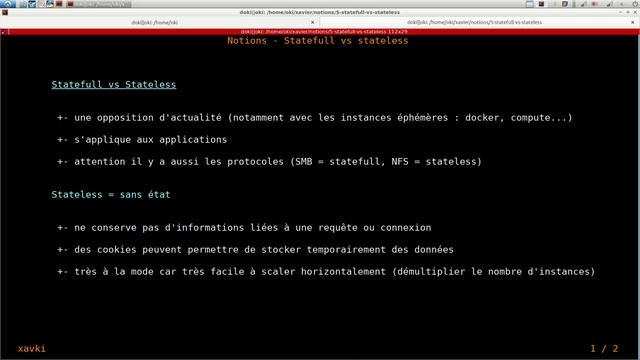
Task: Close the /home/oki terminal tab
Action: 313,22
